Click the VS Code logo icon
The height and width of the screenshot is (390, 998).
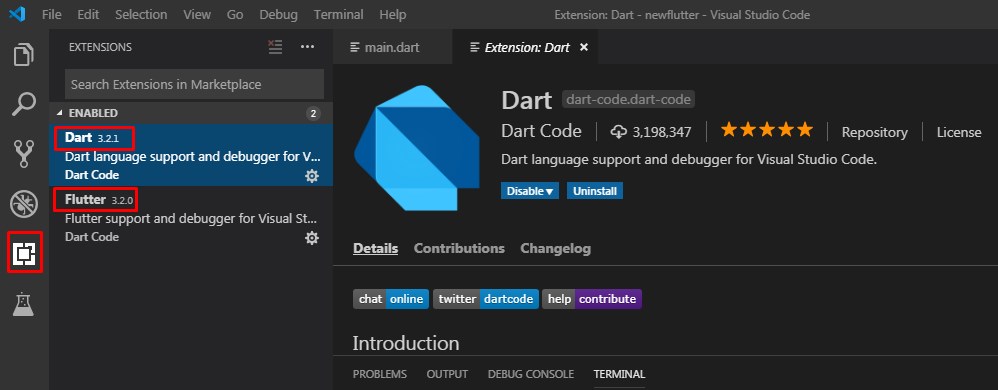[17, 14]
